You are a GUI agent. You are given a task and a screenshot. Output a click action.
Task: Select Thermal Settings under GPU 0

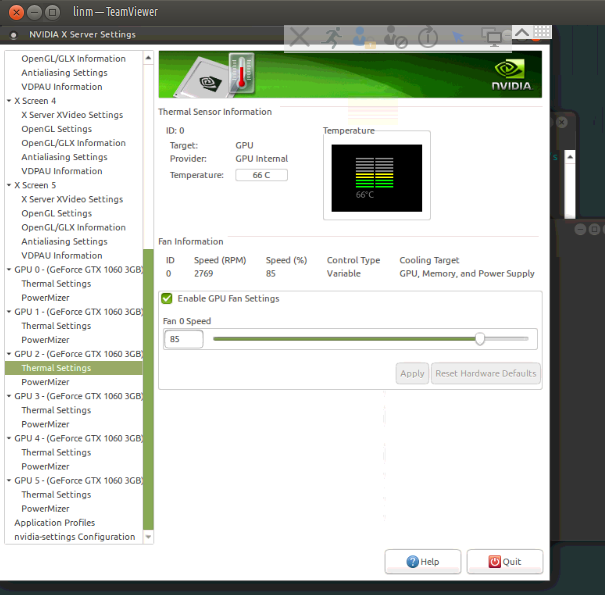[56, 284]
